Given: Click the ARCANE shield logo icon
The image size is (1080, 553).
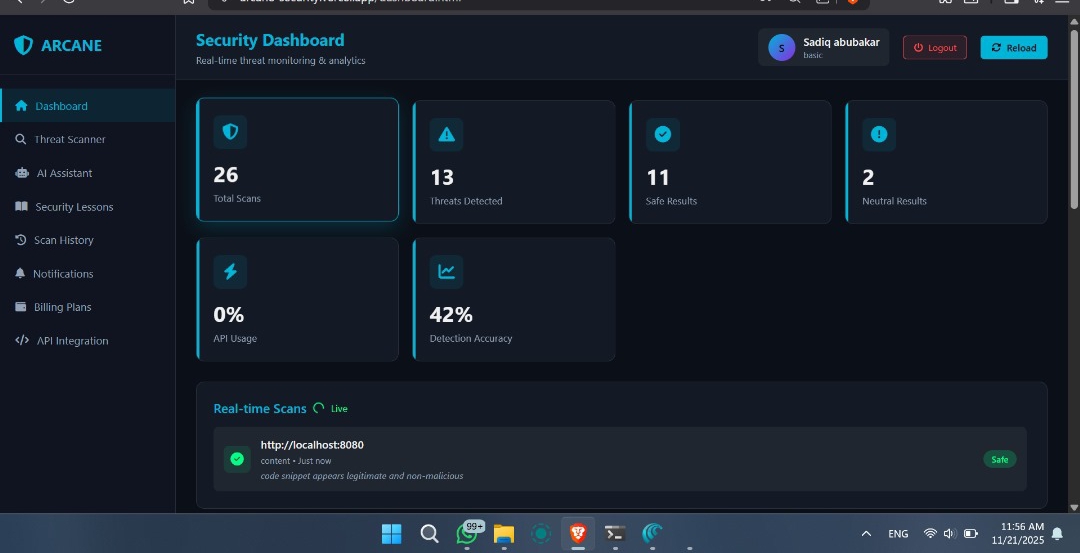Looking at the screenshot, I should tap(23, 45).
